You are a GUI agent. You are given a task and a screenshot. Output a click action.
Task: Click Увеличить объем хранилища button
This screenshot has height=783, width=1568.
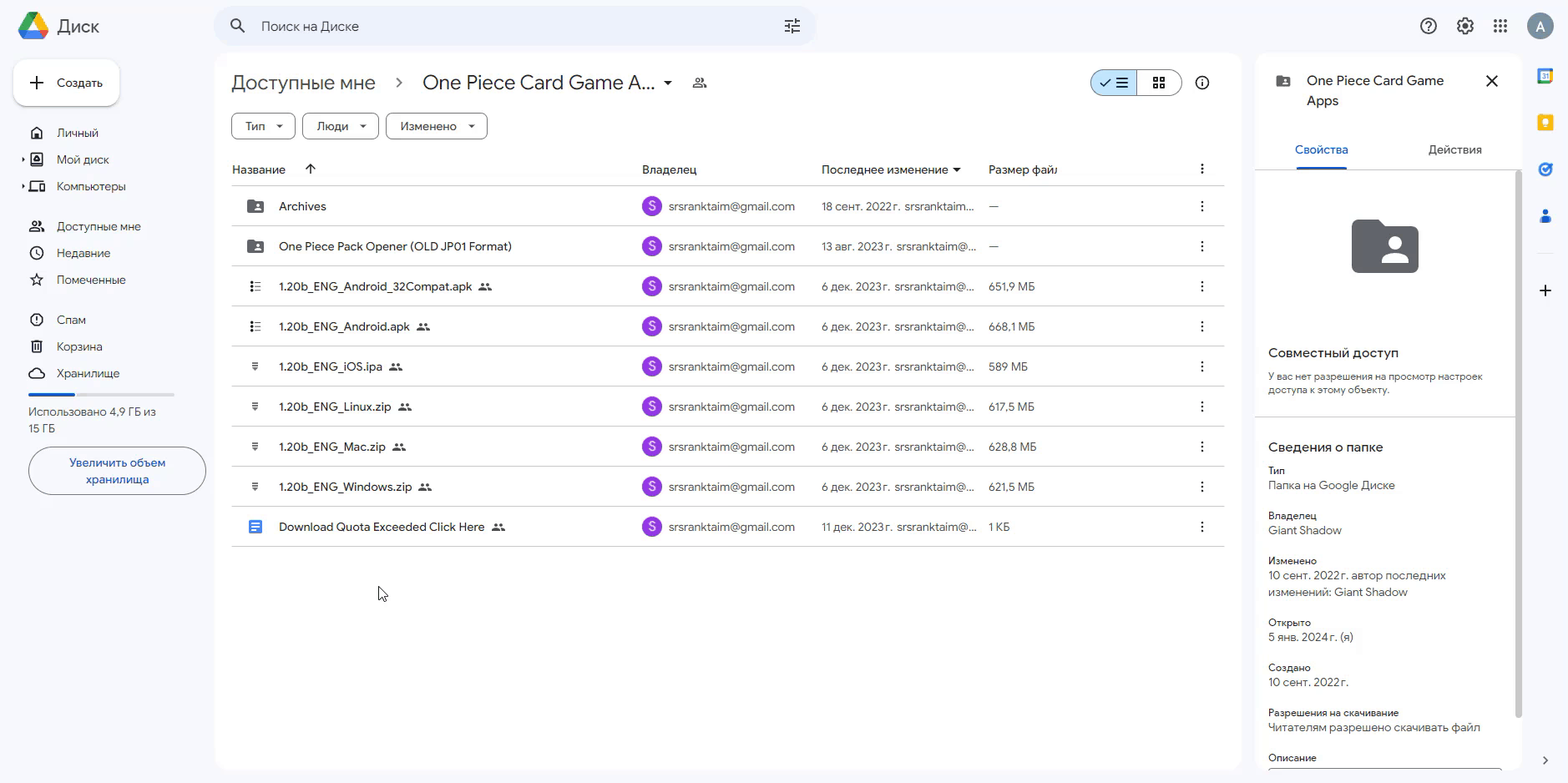[117, 471]
